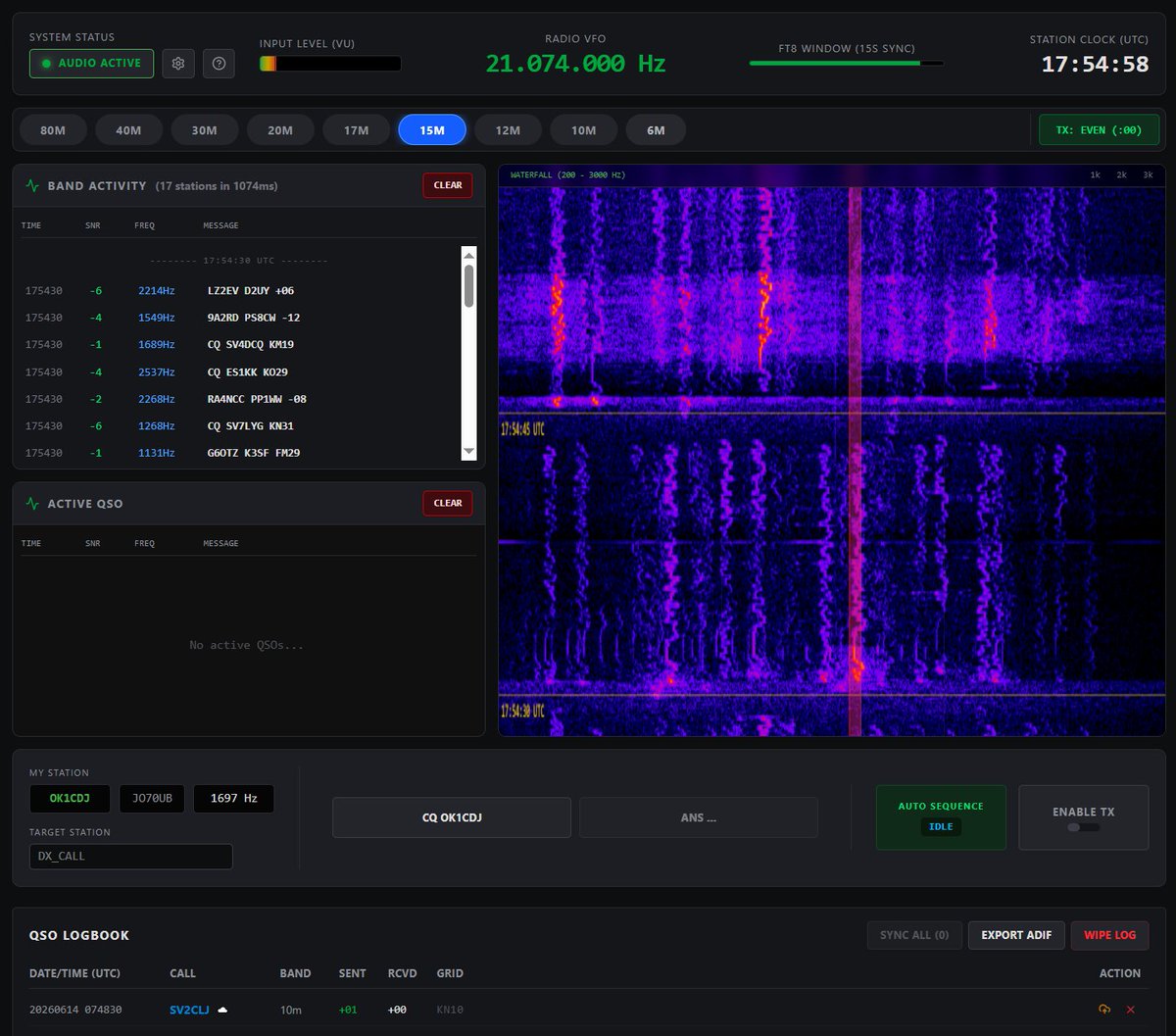Image resolution: width=1176 pixels, height=1036 pixels.
Task: Open settings with the gear icon
Action: point(178,64)
